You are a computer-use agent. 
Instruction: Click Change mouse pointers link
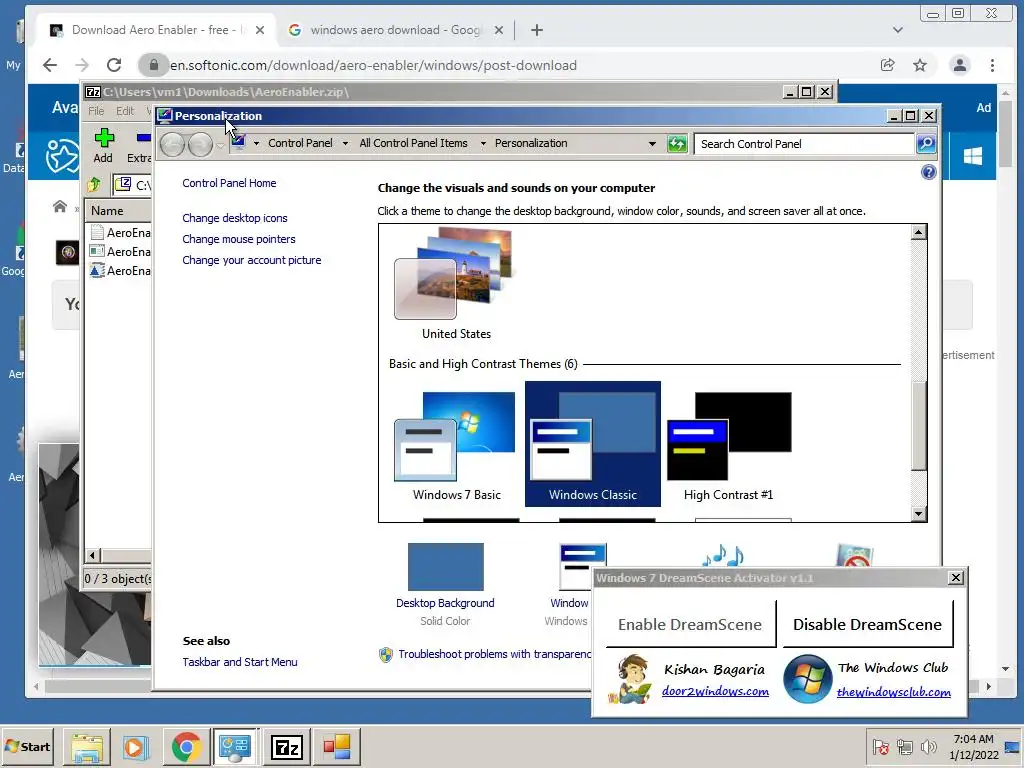coord(239,239)
